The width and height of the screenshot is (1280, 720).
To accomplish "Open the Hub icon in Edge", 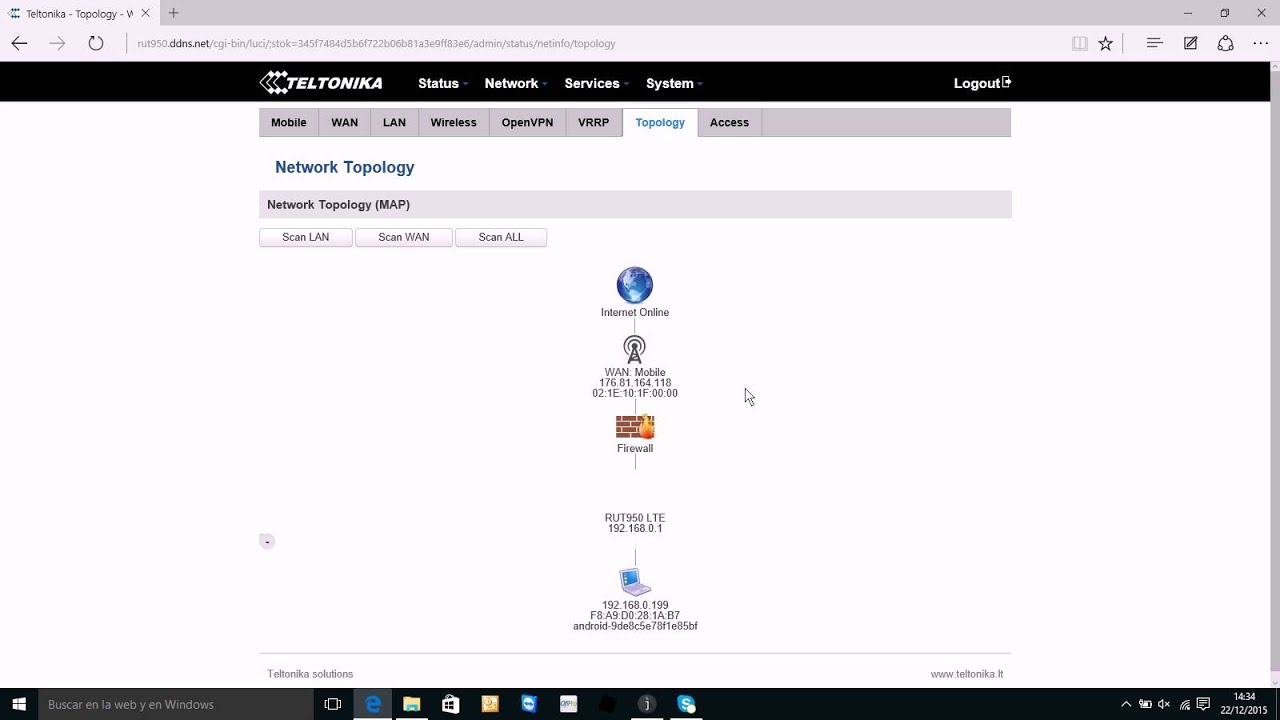I will click(1154, 43).
